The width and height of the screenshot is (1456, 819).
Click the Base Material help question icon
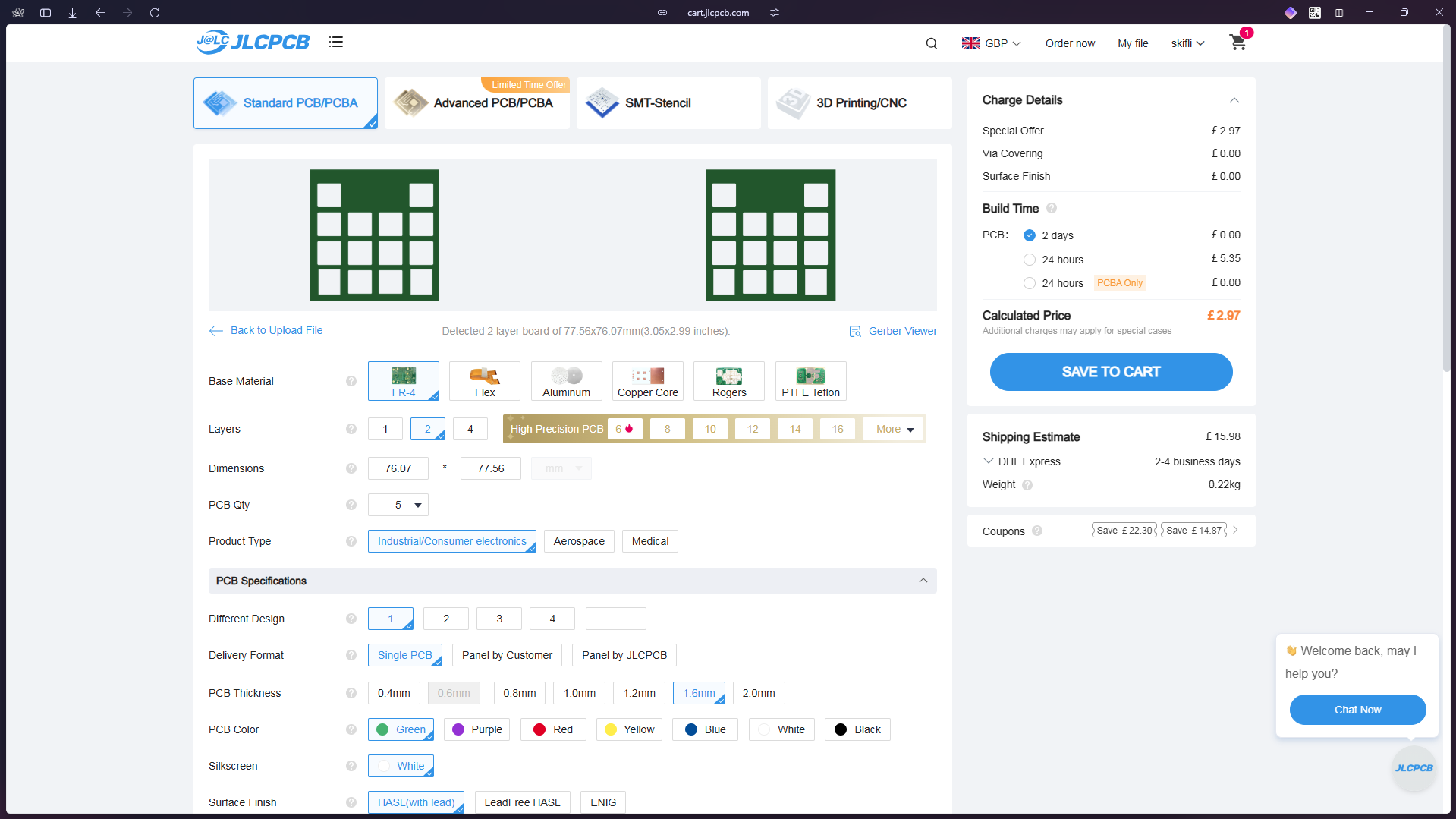351,381
